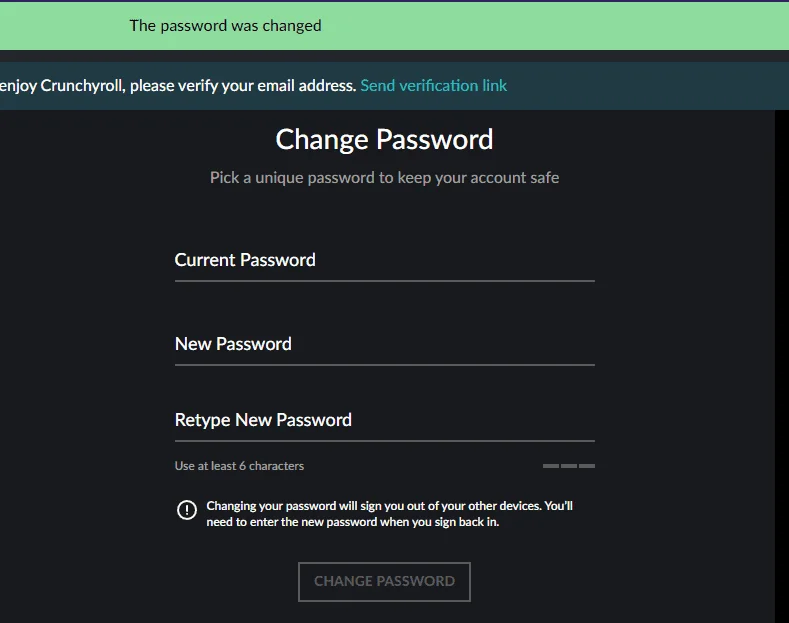Click the thin dark bar above green banner
The width and height of the screenshot is (789, 623).
pos(394,1)
